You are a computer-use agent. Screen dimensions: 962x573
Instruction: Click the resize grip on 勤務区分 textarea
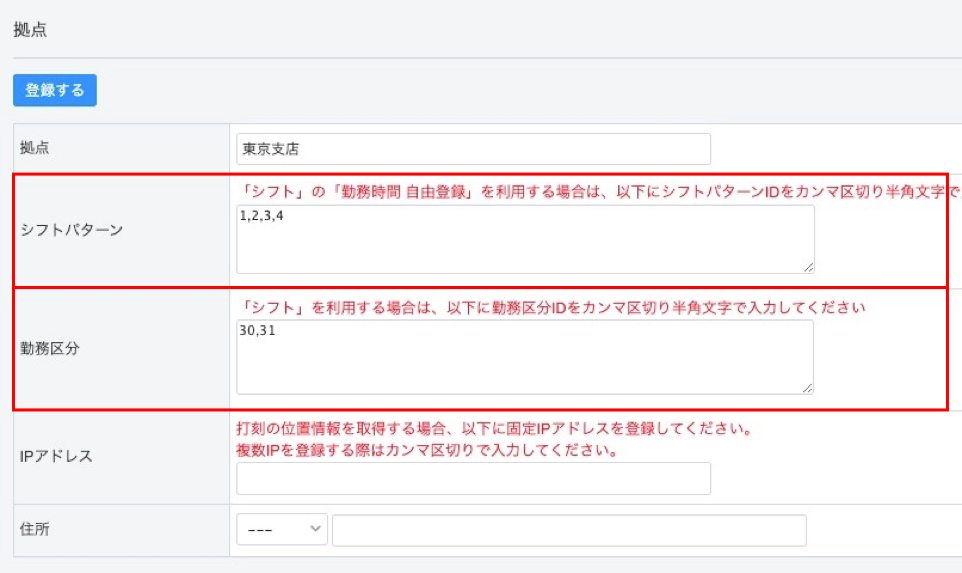(x=807, y=387)
